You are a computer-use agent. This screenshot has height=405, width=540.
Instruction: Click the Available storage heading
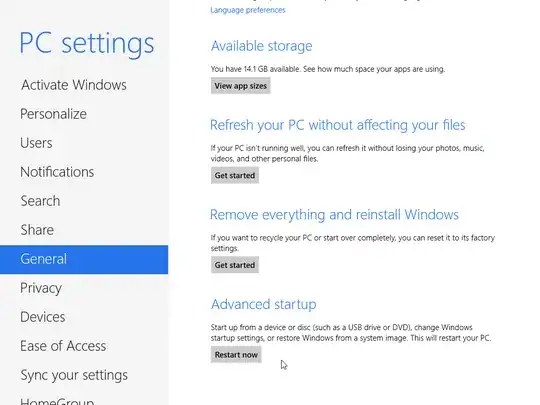pos(261,46)
